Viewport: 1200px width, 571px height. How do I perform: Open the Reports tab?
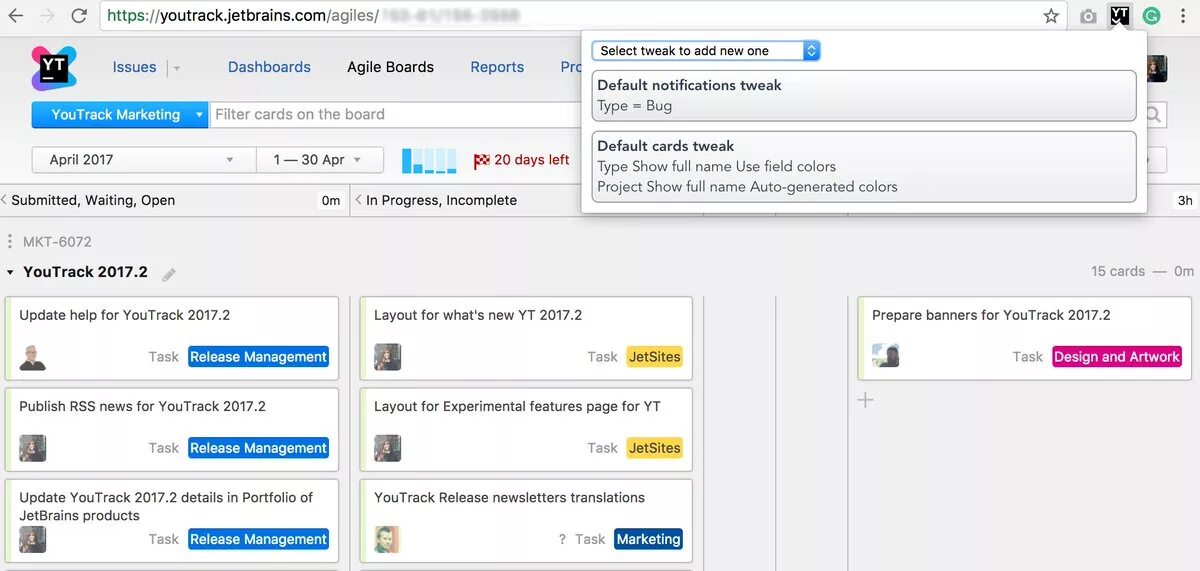tap(497, 67)
